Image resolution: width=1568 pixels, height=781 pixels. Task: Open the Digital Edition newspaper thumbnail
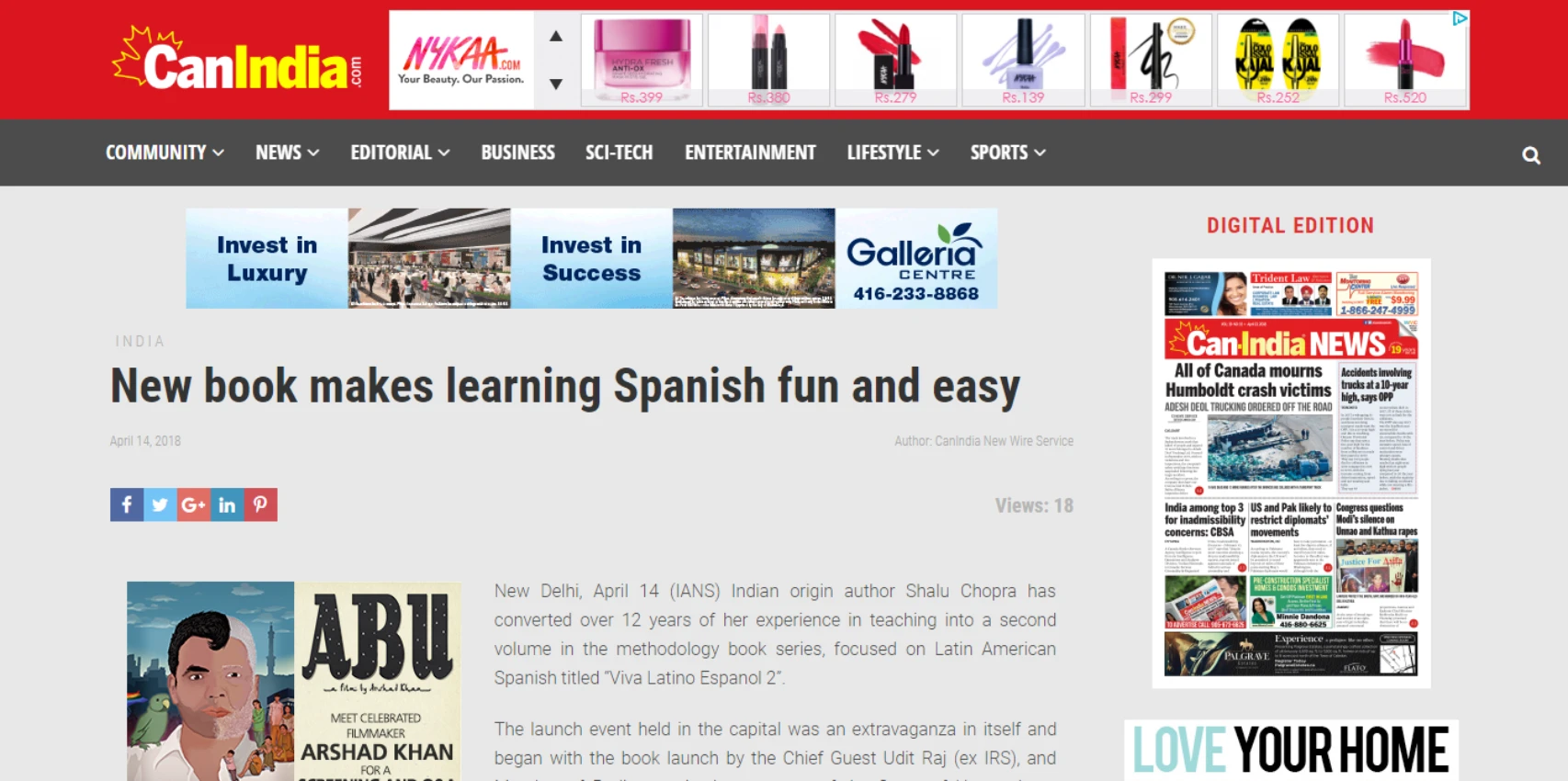[x=1290, y=473]
